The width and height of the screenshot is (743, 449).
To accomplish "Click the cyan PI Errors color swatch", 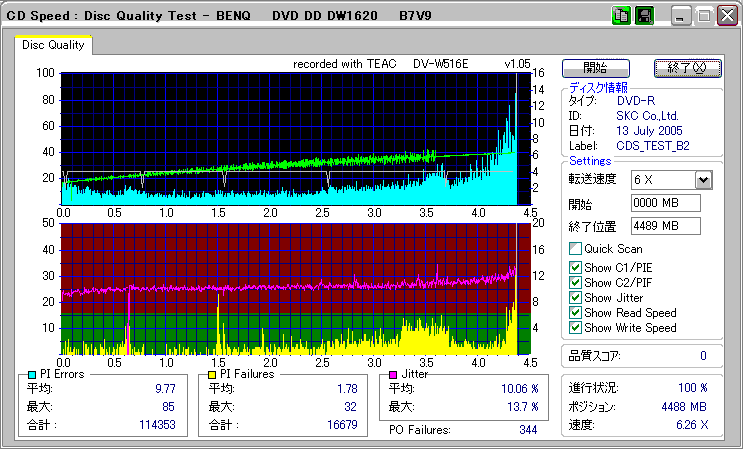I will 32,375.
